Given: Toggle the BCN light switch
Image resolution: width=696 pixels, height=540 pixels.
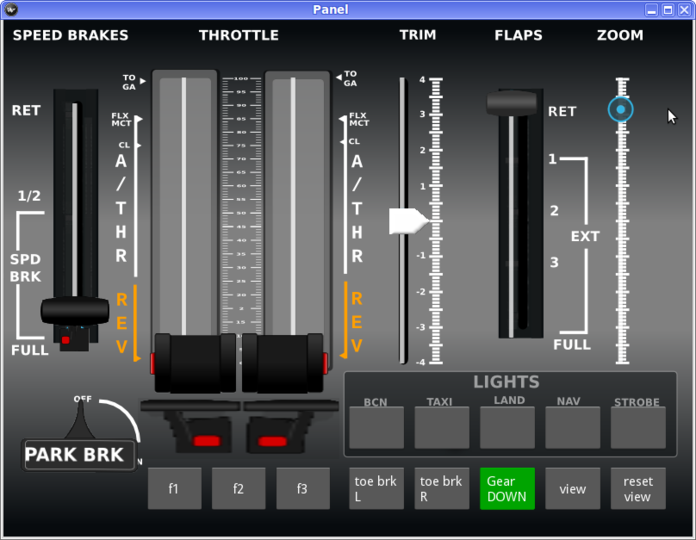Looking at the screenshot, I should pyautogui.click(x=376, y=428).
